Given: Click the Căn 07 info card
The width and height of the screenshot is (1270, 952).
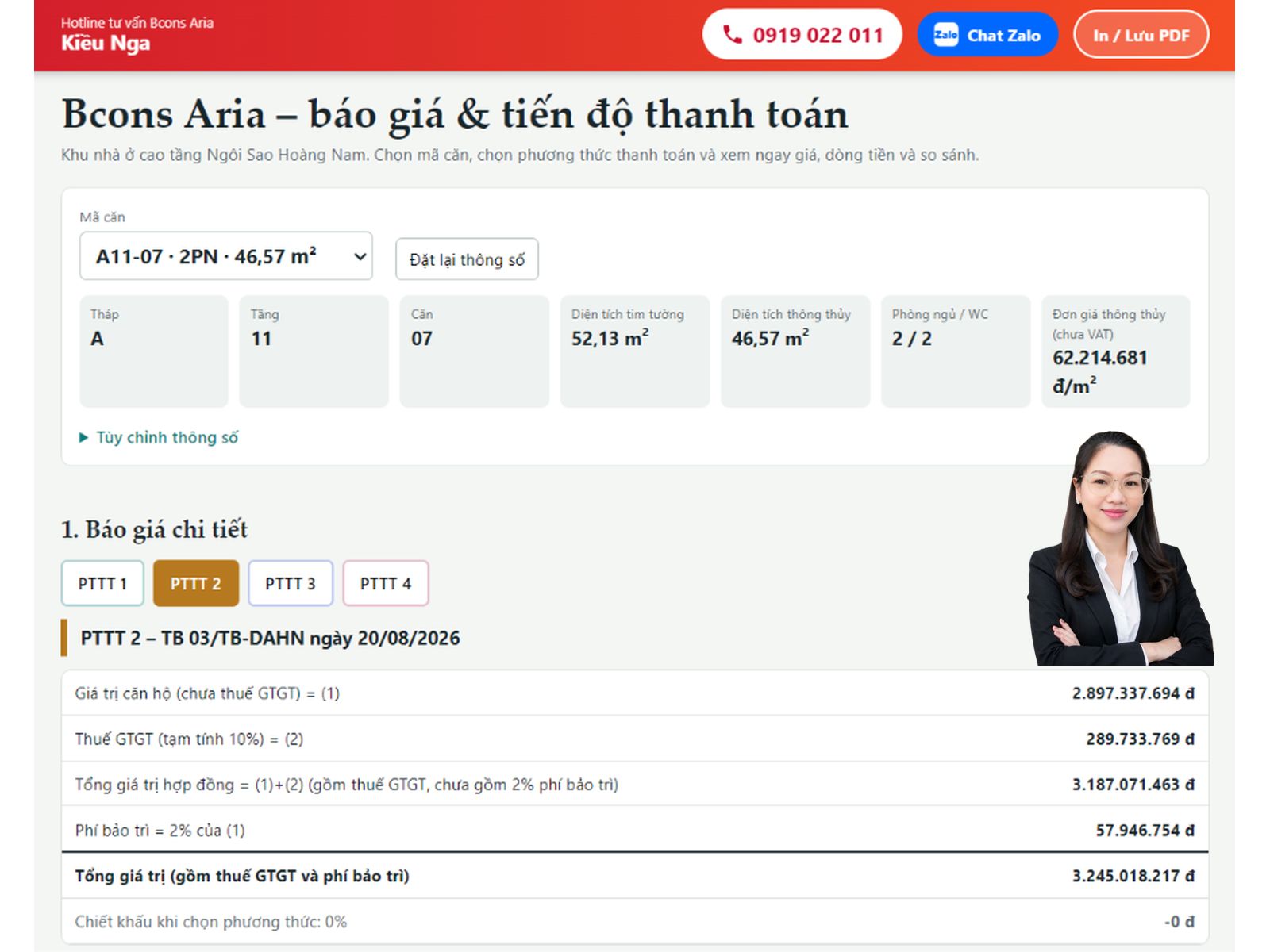Looking at the screenshot, I should 475,351.
